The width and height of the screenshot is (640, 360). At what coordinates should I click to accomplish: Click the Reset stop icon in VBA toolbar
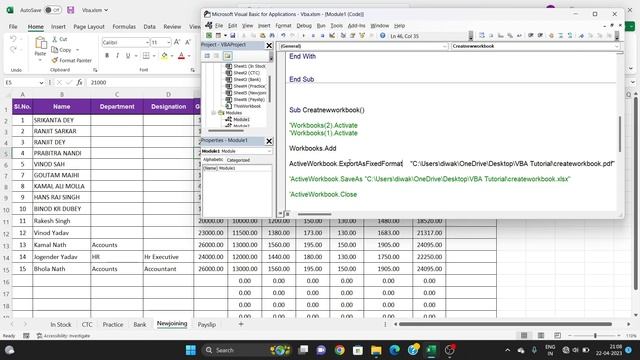[322, 36]
